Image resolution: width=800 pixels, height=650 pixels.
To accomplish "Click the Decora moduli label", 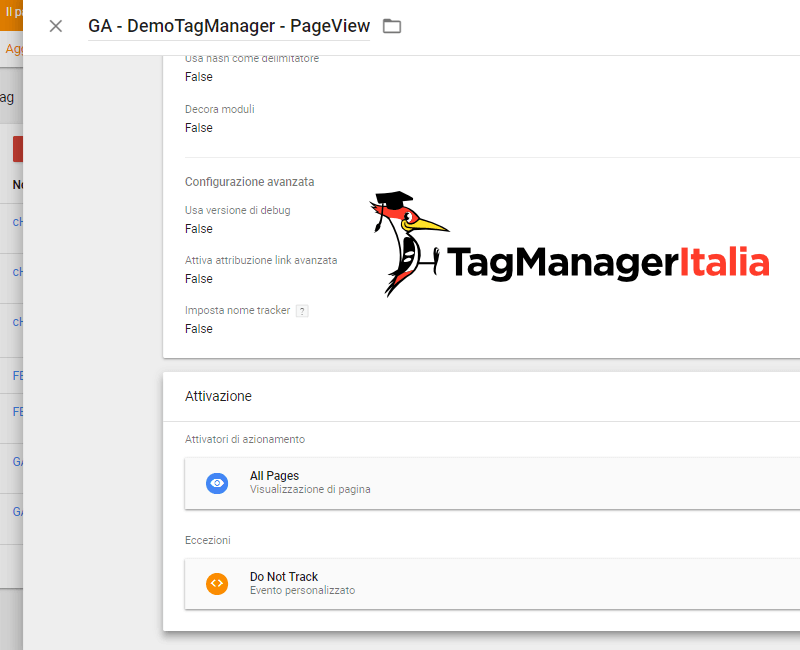I will 219,109.
